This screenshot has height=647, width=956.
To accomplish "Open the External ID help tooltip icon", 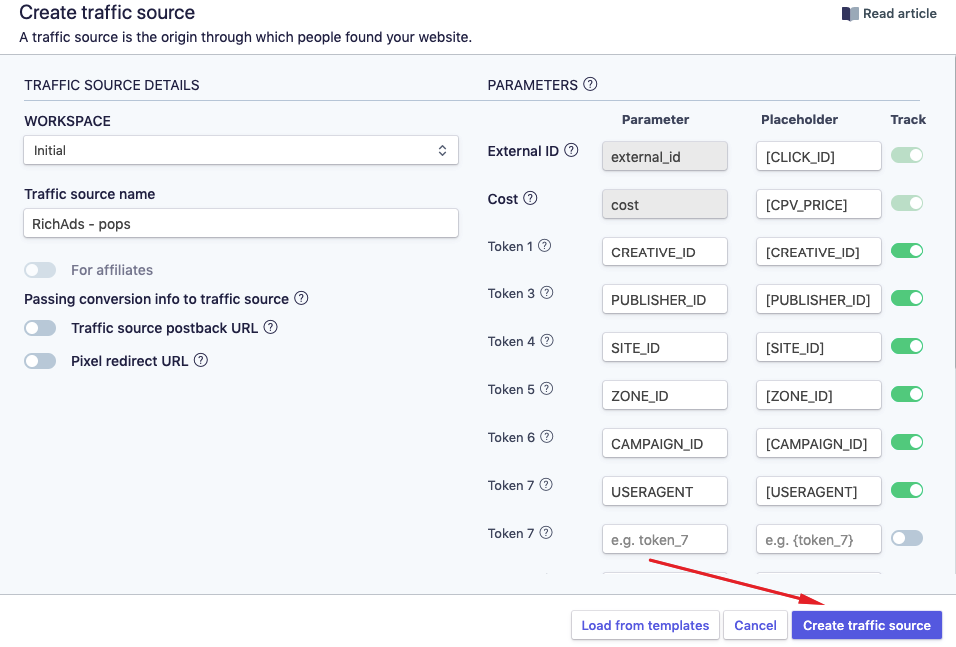I will coord(570,150).
